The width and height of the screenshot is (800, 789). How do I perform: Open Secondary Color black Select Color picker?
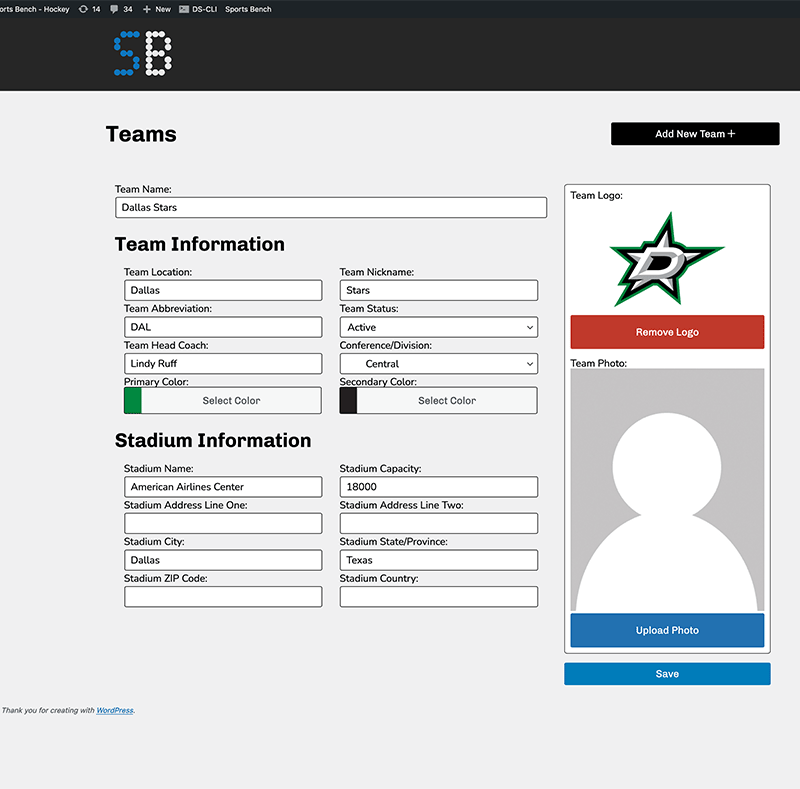point(439,401)
